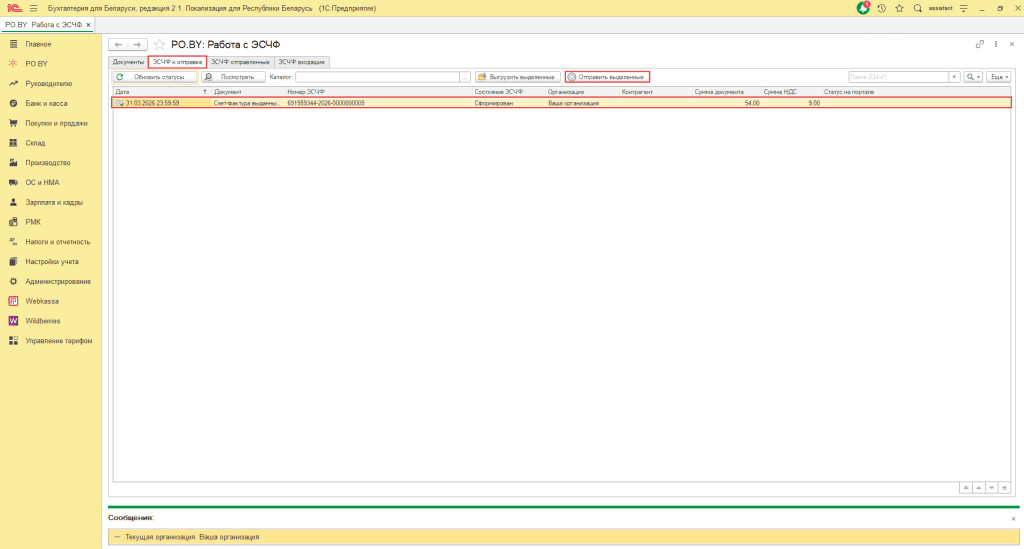The image size is (1024, 549).
Task: Open the notifications bell icon
Action: click(864, 8)
